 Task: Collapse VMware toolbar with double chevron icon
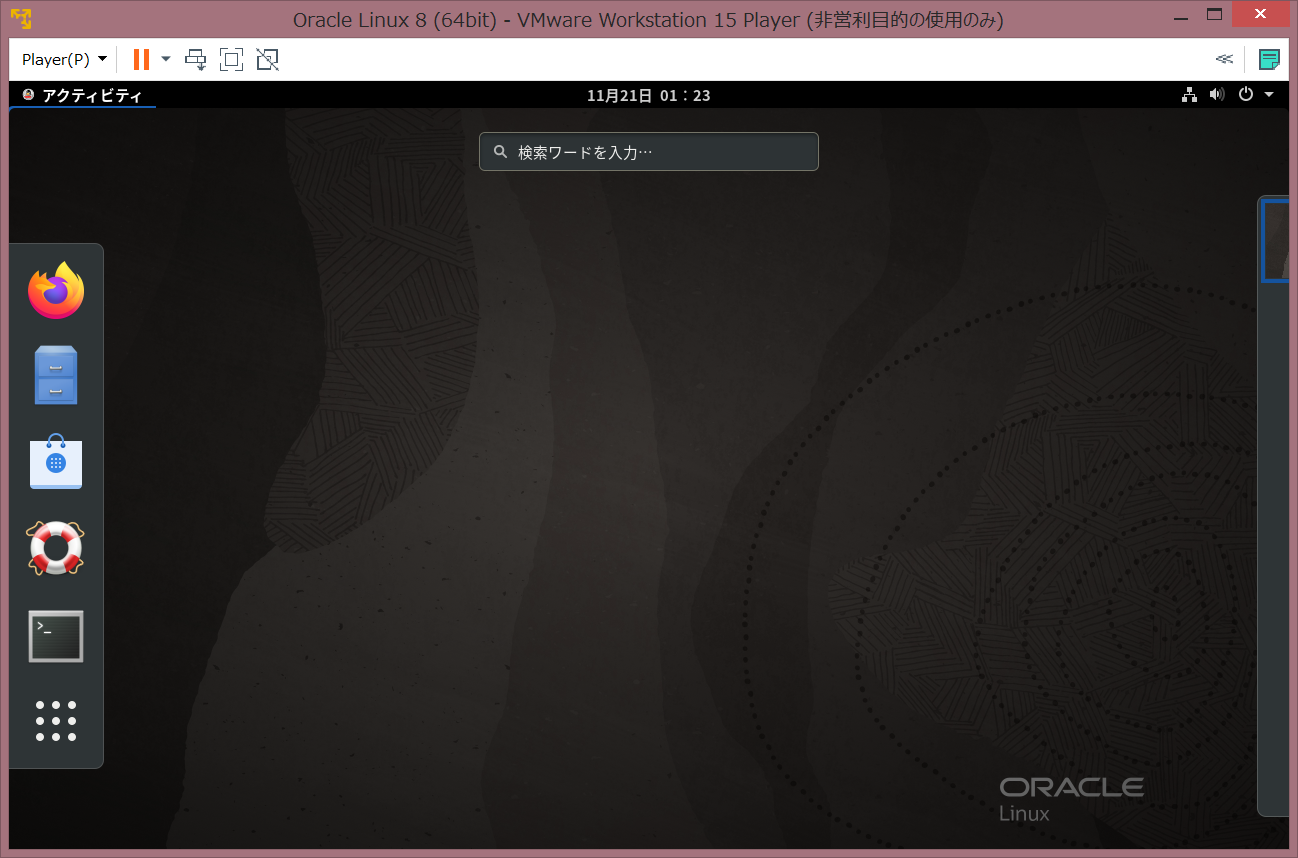point(1224,59)
